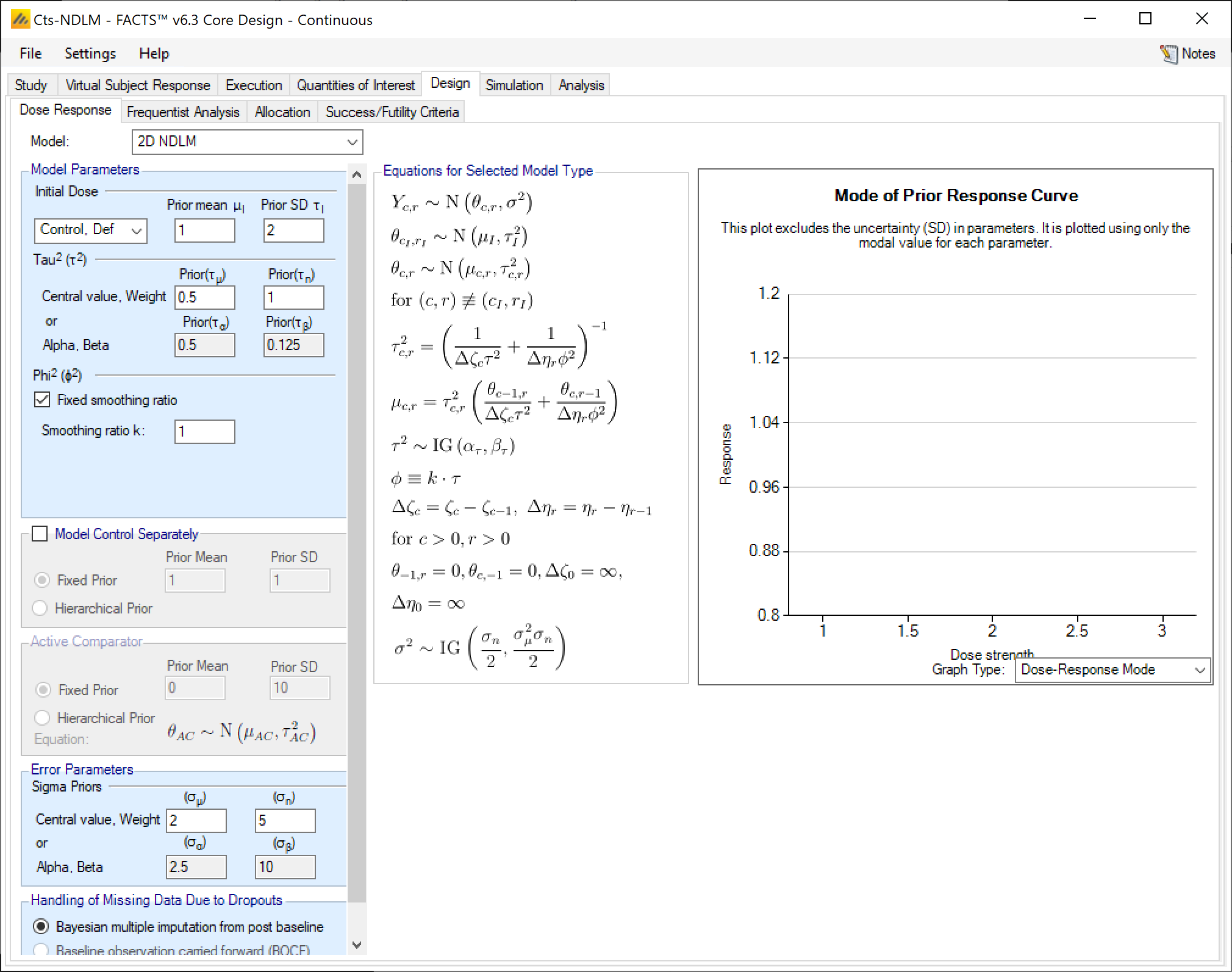
Task: Open the Settings menu
Action: point(90,54)
